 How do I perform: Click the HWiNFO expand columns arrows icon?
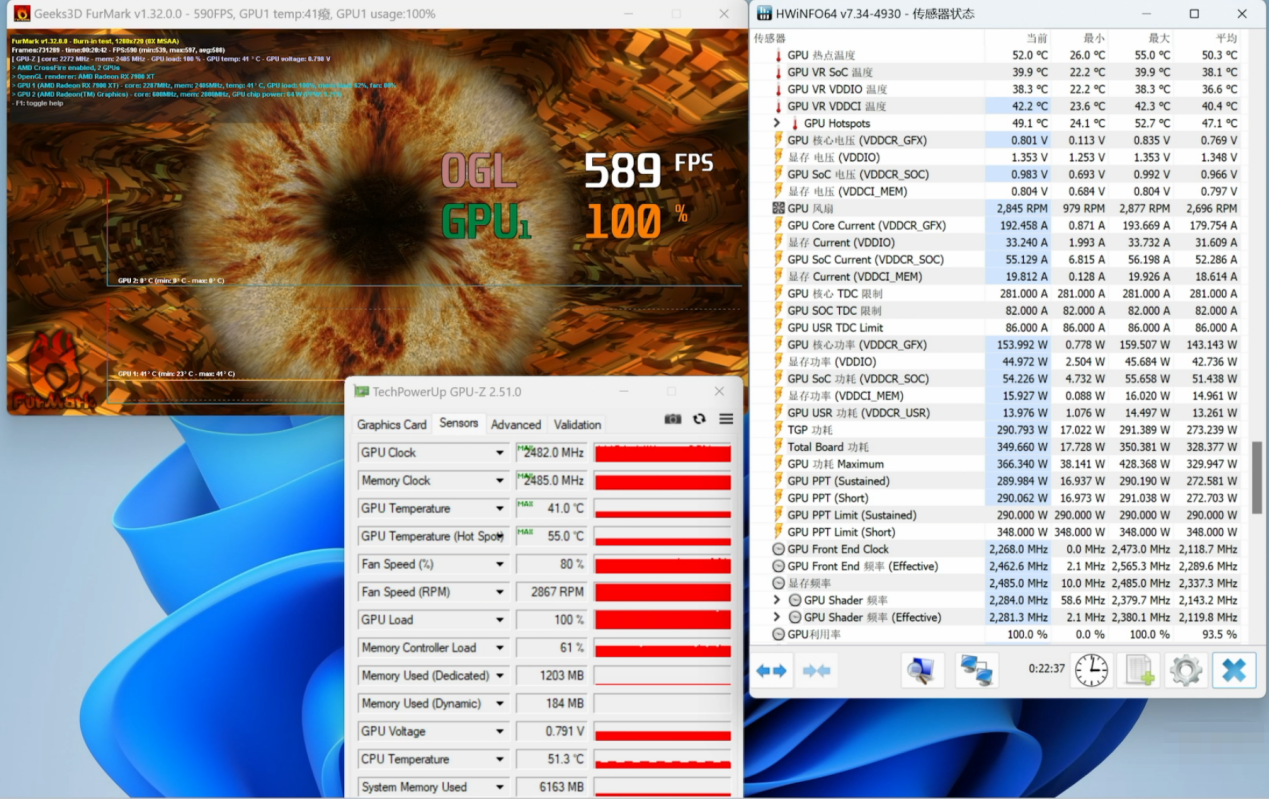click(771, 670)
